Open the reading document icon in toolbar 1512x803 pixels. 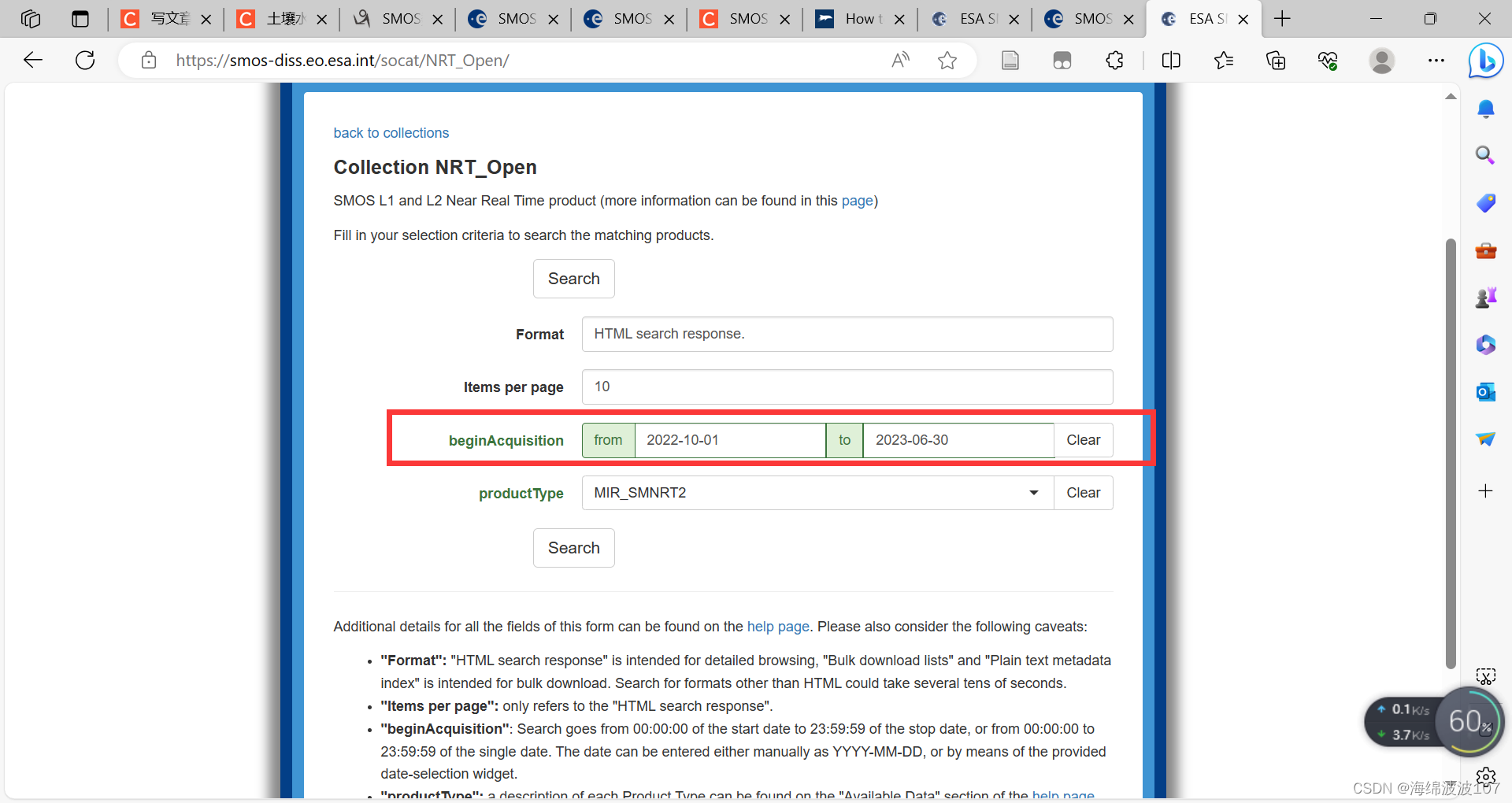[x=1010, y=60]
